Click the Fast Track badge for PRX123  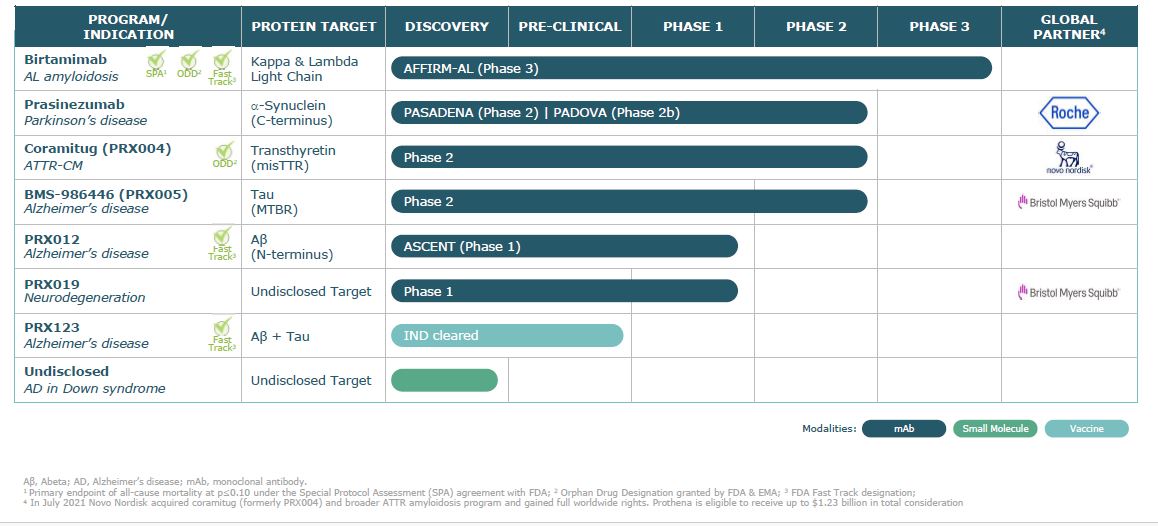pyautogui.click(x=222, y=334)
